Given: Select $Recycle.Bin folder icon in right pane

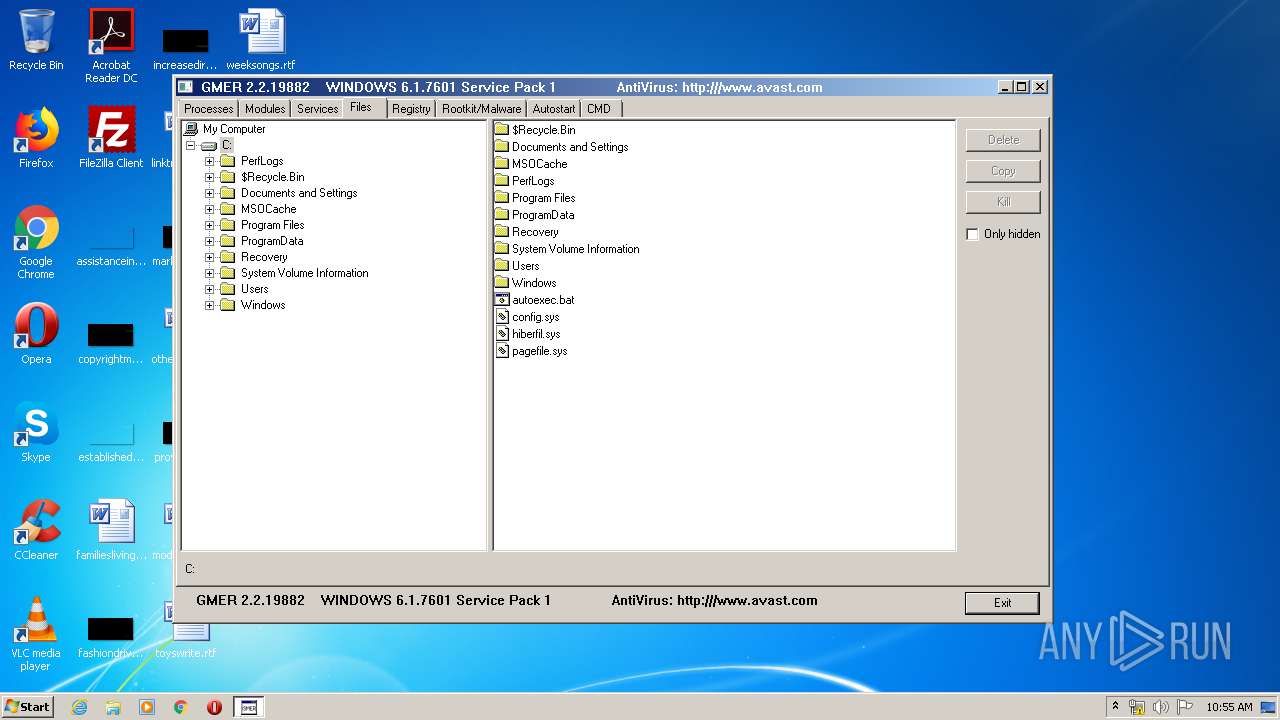Looking at the screenshot, I should 502,130.
